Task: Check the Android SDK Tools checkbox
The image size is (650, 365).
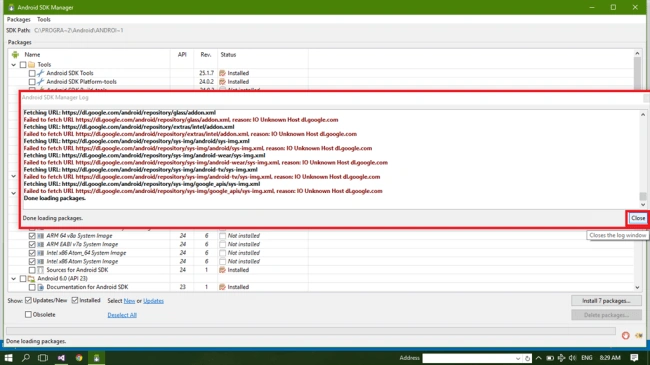Action: (32, 73)
